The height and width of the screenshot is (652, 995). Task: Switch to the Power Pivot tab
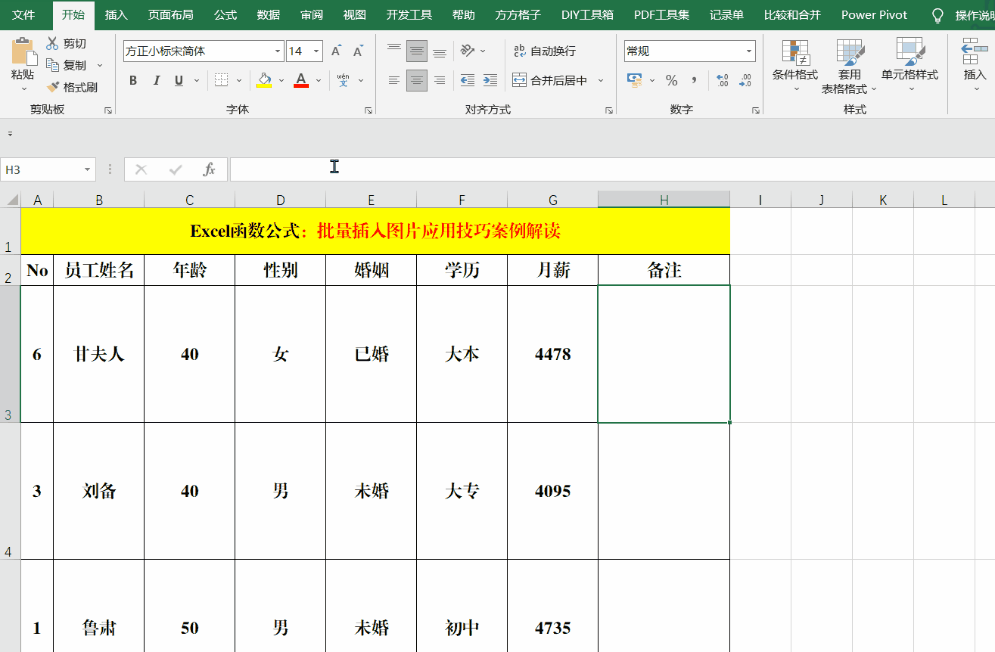[874, 15]
